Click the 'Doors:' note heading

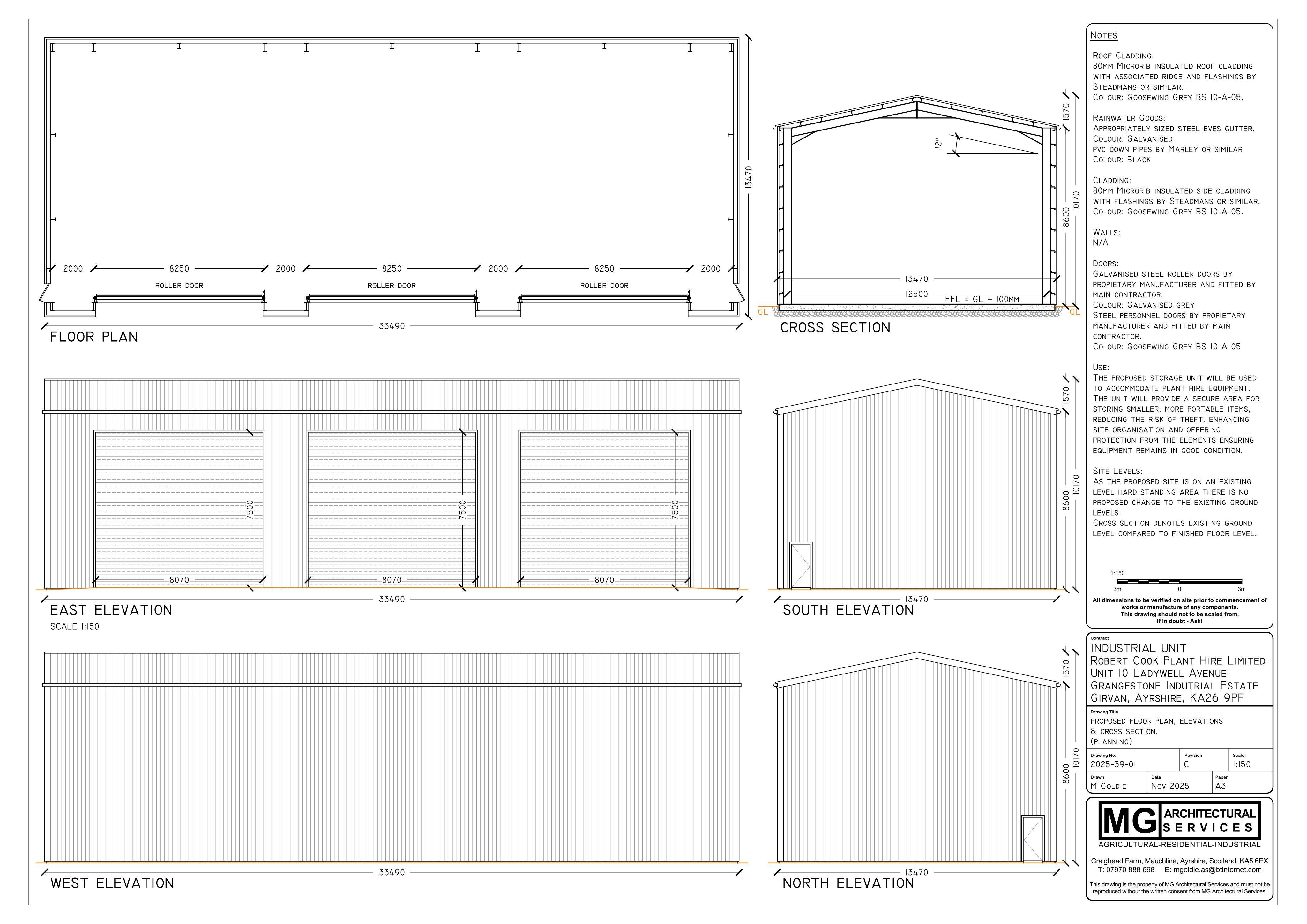pos(1105,264)
